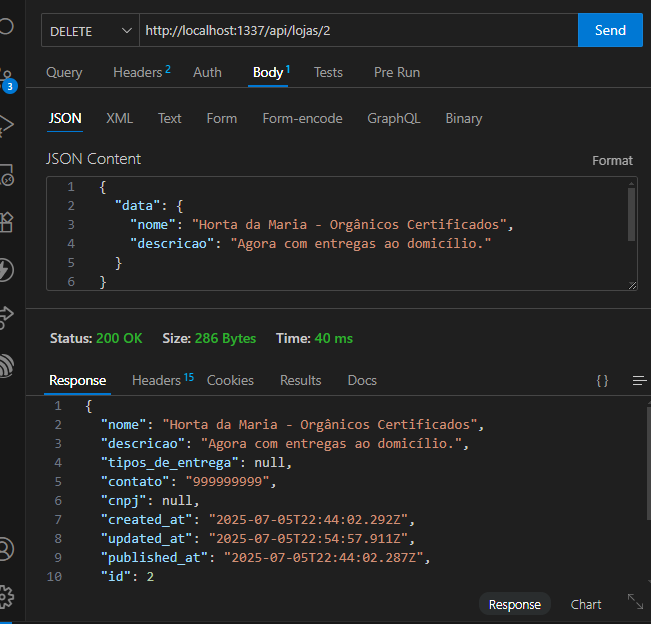
Task: Open the Tests tab
Action: (x=328, y=73)
